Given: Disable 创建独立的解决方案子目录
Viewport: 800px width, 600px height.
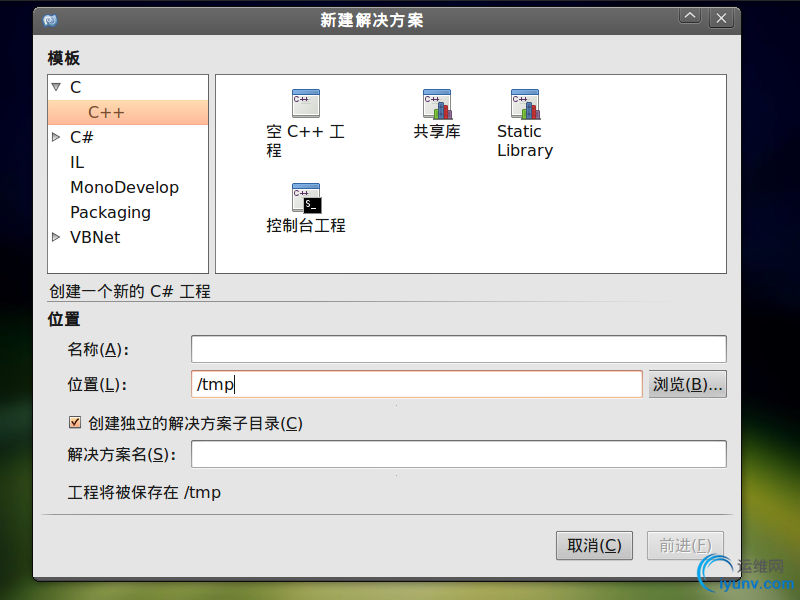Looking at the screenshot, I should (x=75, y=421).
